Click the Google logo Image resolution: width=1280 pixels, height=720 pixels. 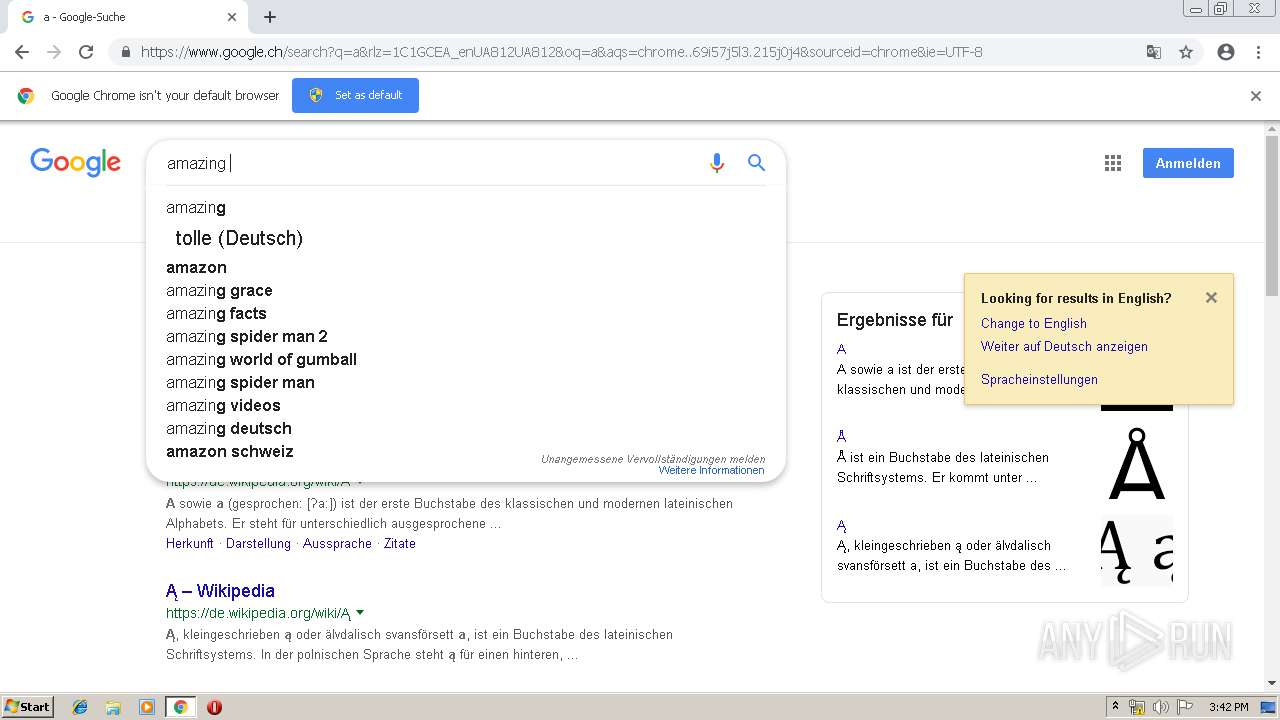pos(75,163)
